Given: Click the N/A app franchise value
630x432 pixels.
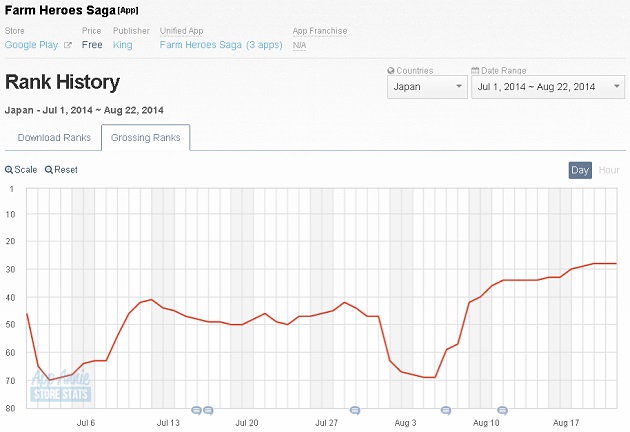Looking at the screenshot, I should click(299, 45).
